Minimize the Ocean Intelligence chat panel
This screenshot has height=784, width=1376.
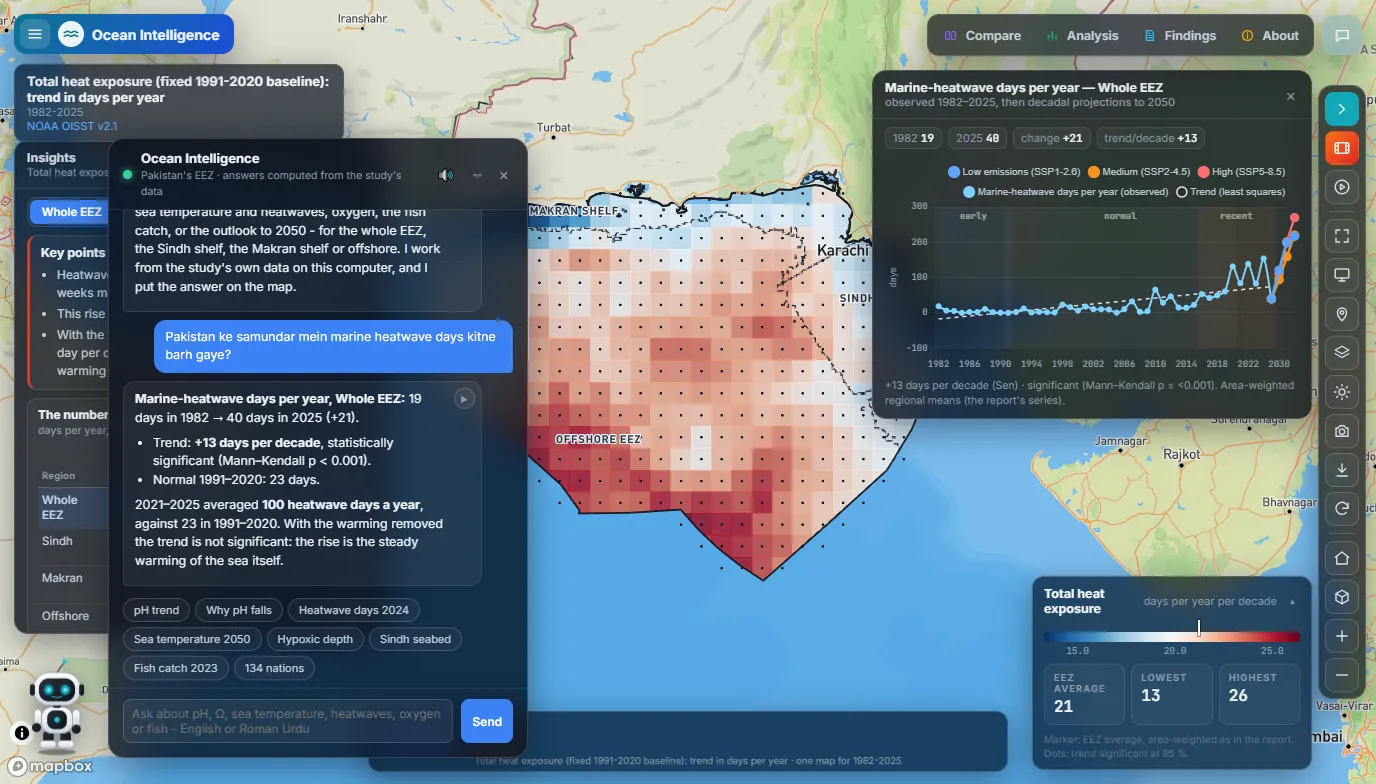pyautogui.click(x=477, y=175)
